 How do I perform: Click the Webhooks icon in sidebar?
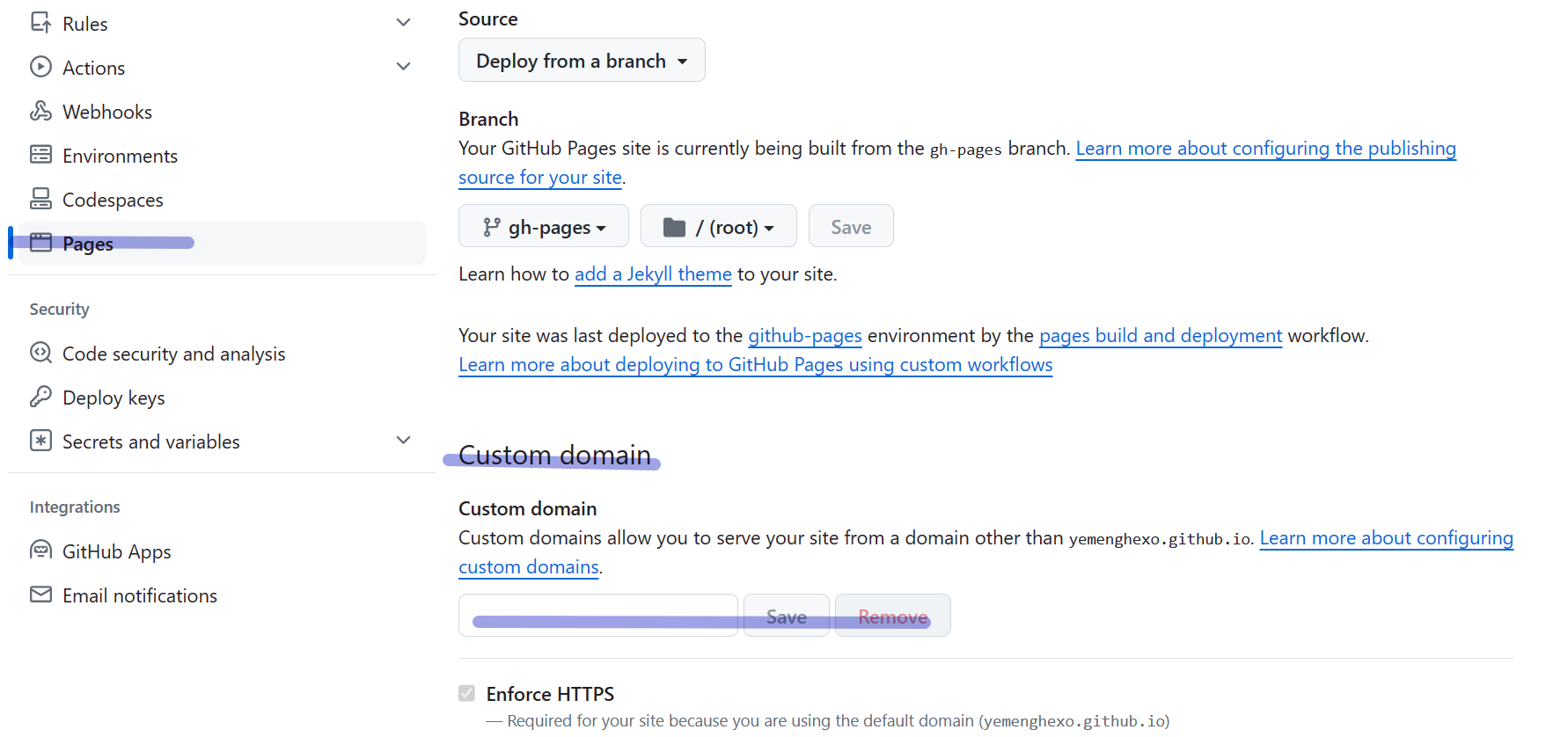(40, 111)
